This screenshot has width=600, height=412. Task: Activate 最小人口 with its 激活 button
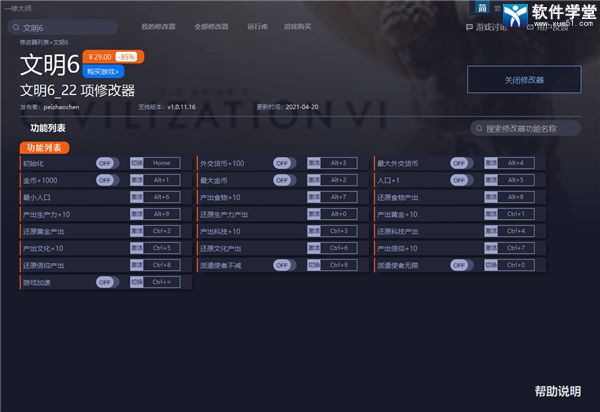click(x=137, y=197)
